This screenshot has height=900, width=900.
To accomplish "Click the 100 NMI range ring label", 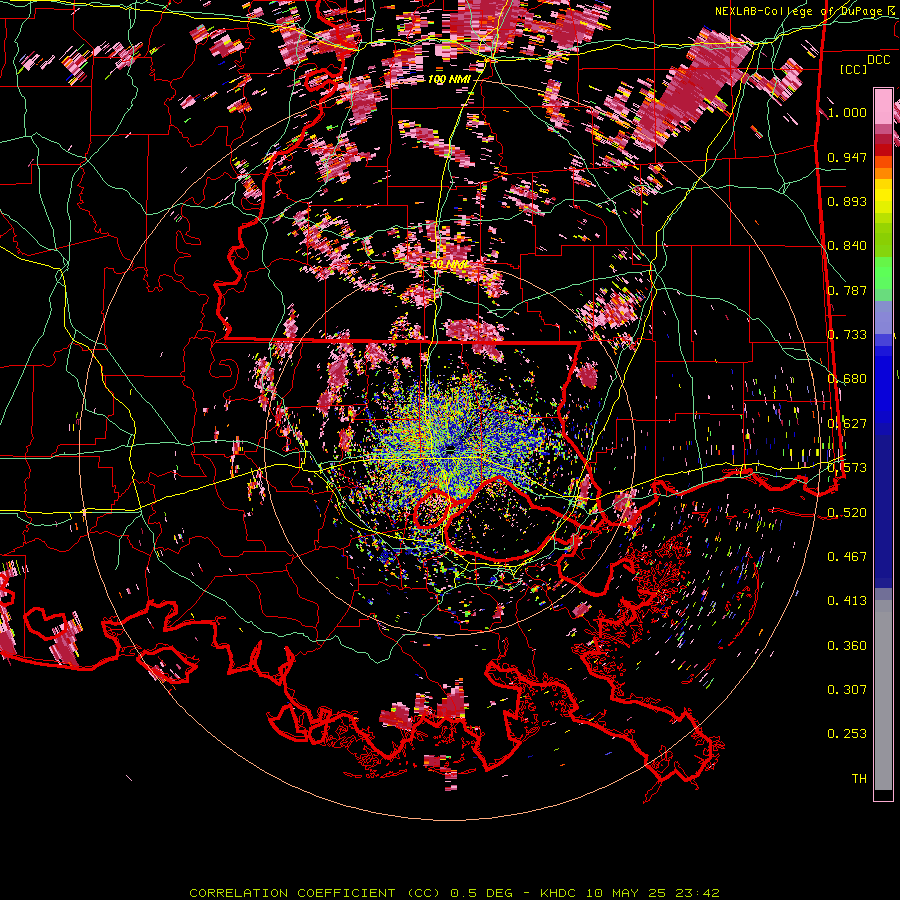I will (448, 79).
